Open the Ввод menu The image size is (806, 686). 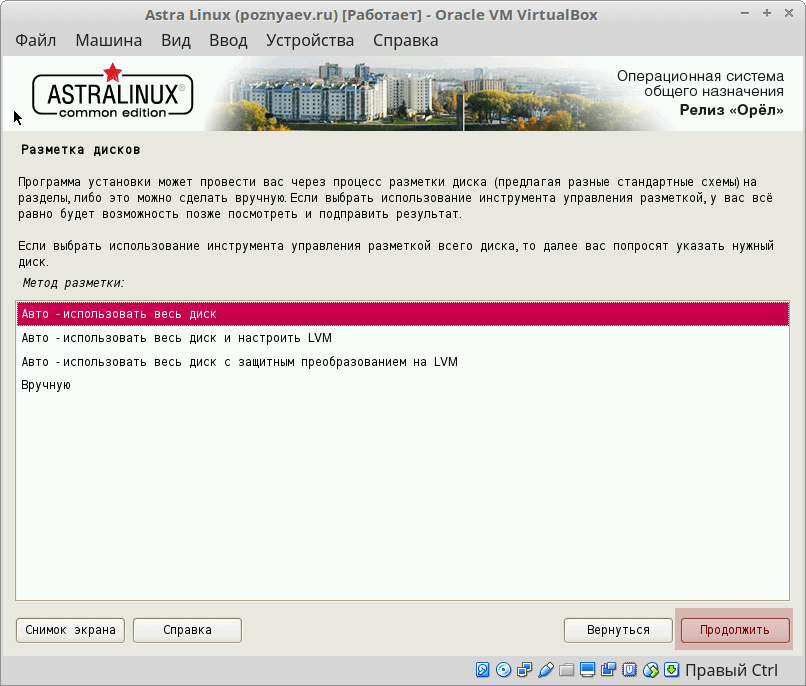point(228,40)
